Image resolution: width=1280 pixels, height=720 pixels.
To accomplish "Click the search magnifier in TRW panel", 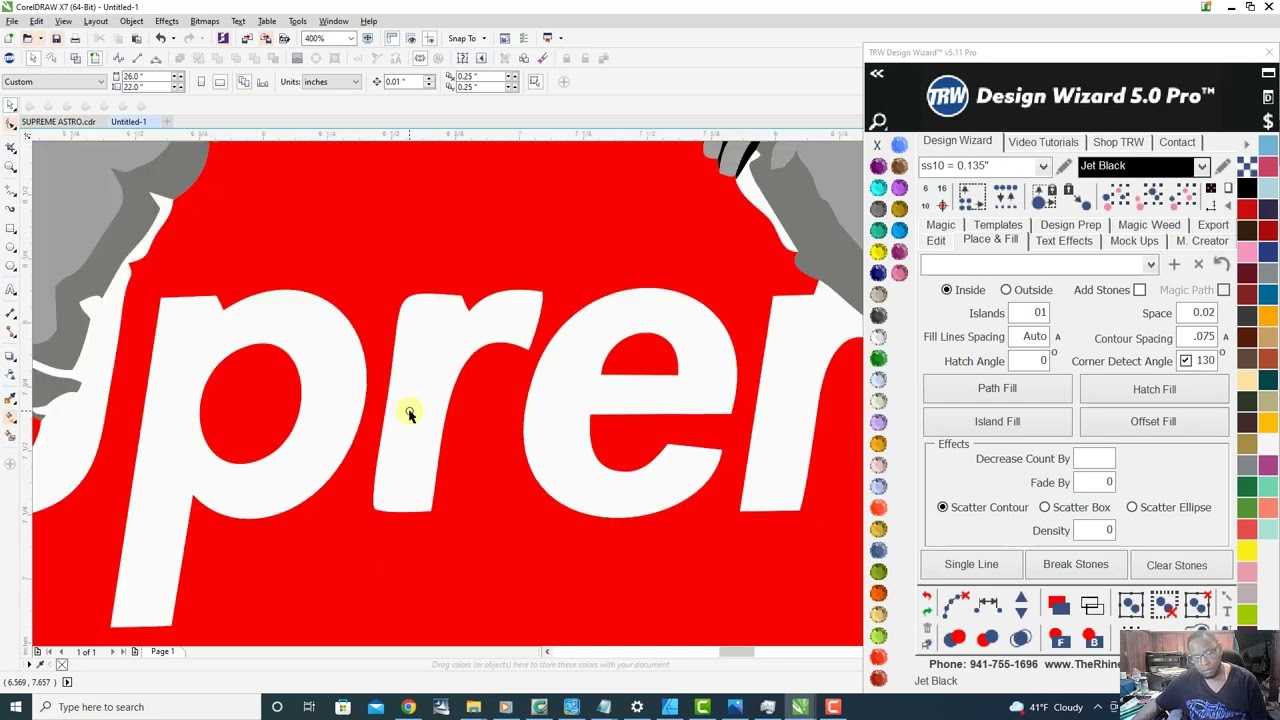I will (x=878, y=122).
